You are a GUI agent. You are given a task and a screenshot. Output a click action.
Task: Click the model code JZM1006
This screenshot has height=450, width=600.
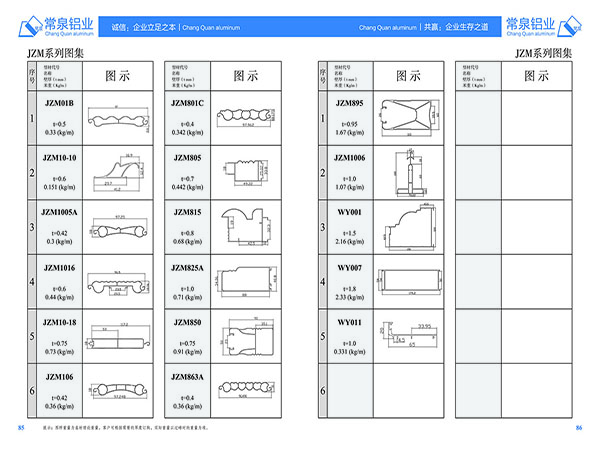tap(349, 158)
